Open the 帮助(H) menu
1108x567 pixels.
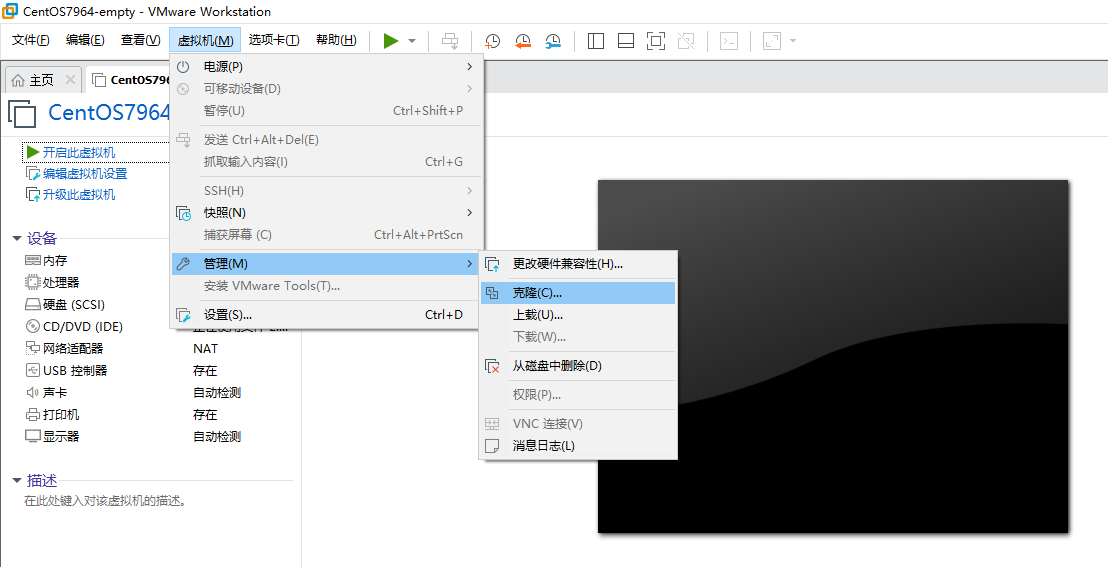click(336, 40)
